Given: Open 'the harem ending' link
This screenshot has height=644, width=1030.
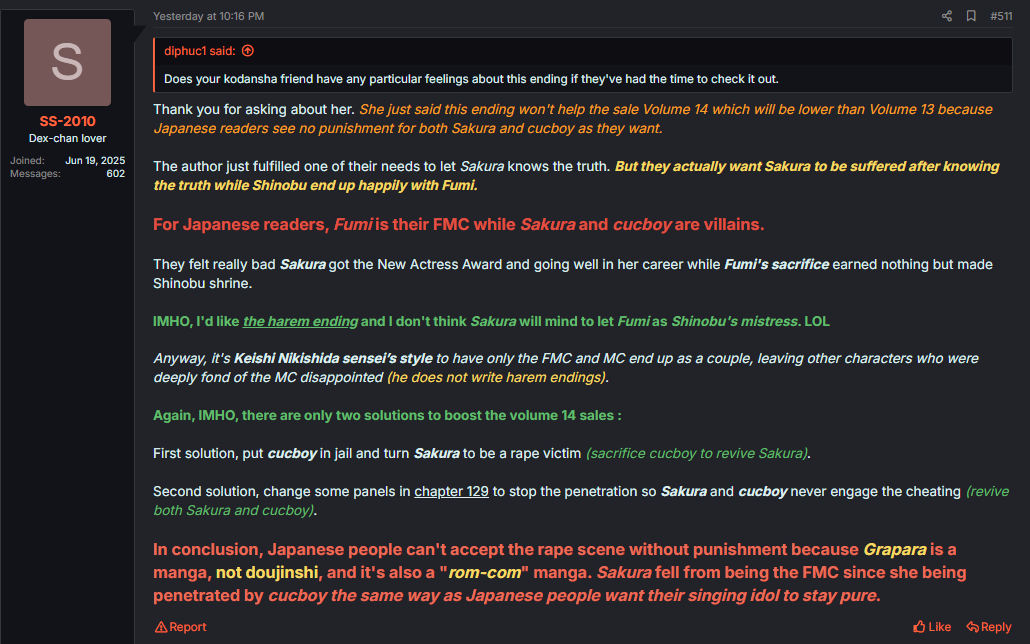Looking at the screenshot, I should coord(300,321).
